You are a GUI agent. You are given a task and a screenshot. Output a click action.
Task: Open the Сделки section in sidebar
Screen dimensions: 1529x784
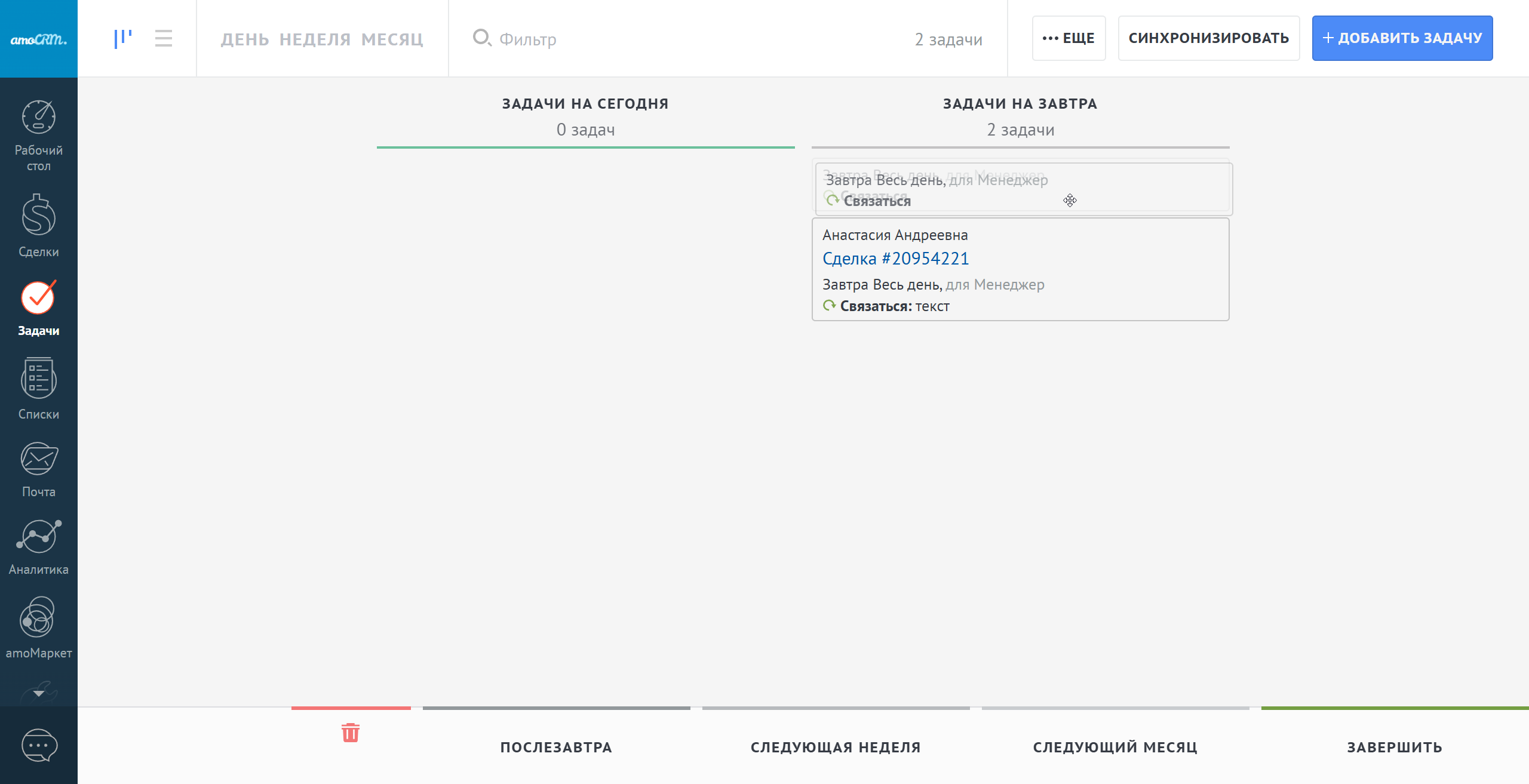38,216
